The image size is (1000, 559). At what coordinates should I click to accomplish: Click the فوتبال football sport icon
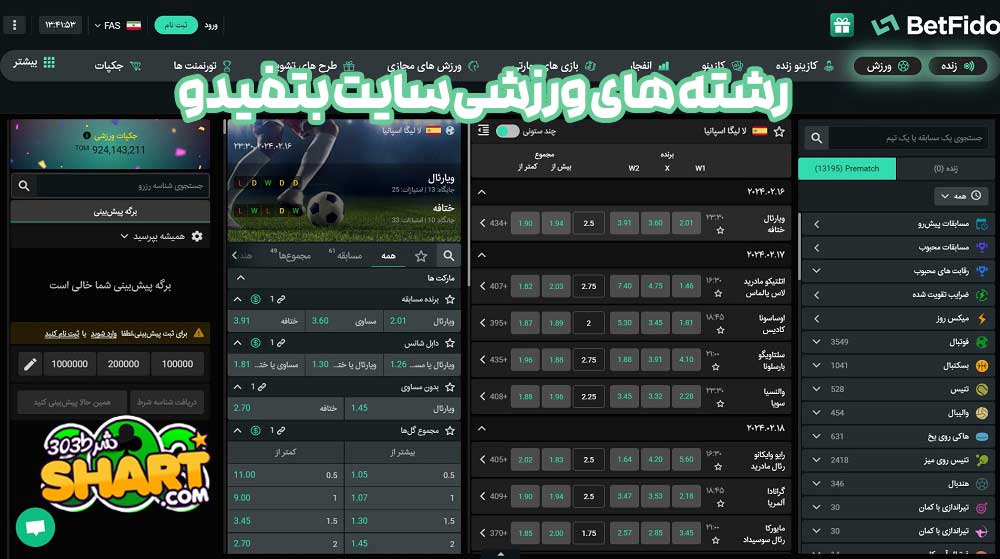982,342
